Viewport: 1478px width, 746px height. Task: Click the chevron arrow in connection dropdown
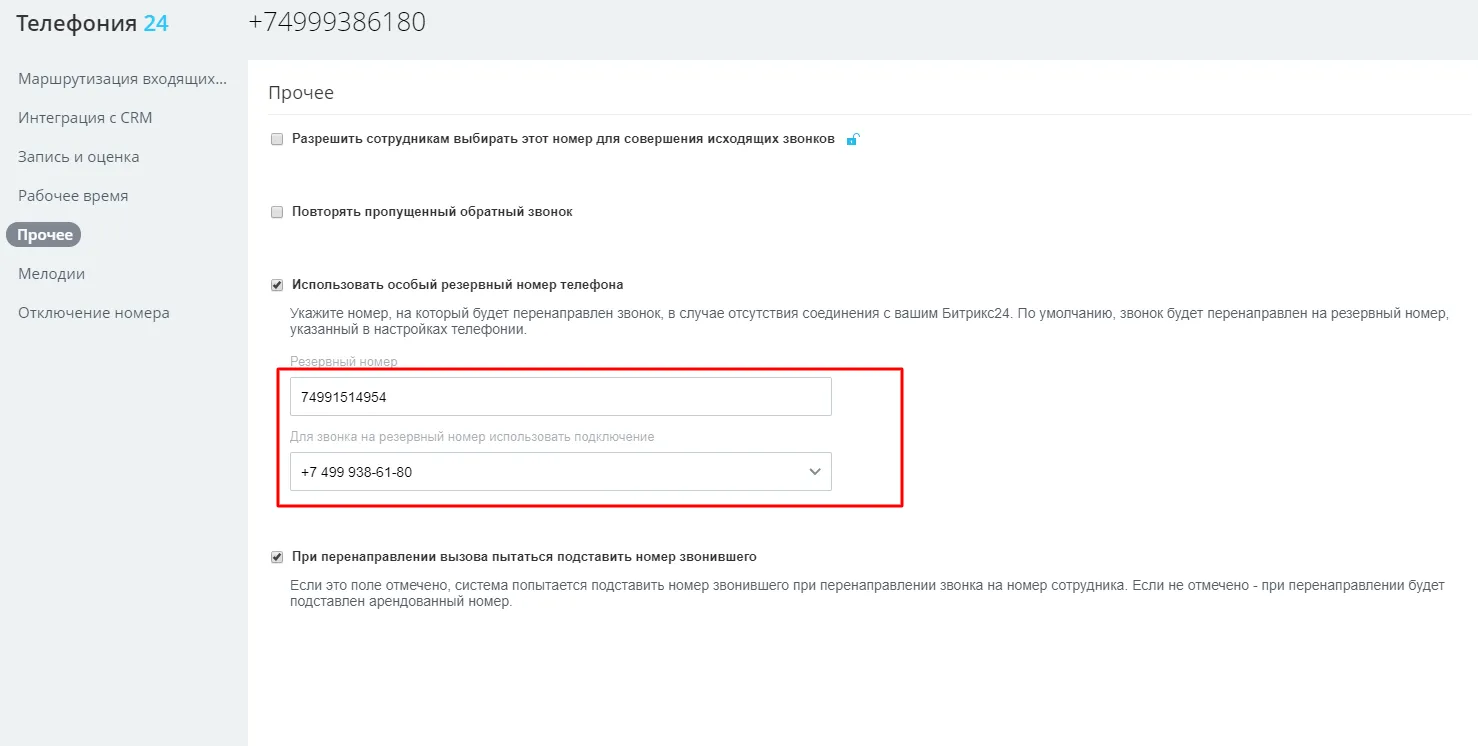(815, 472)
